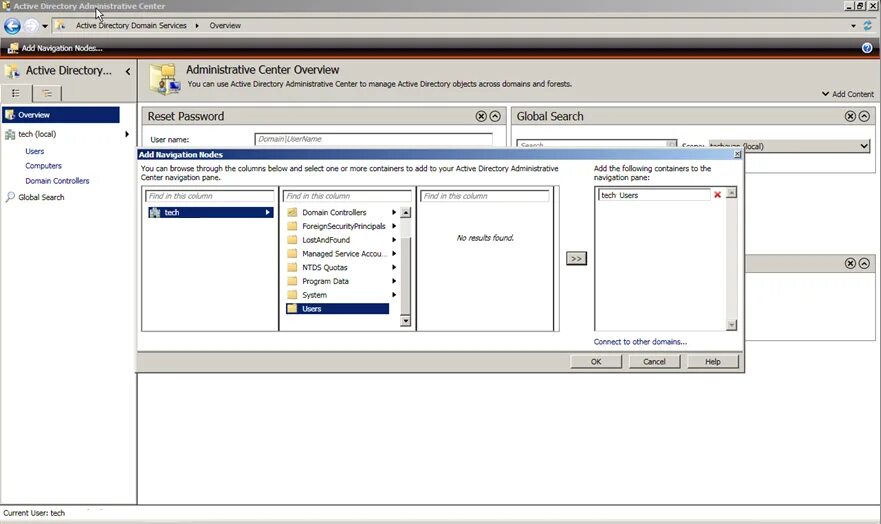
Task: Select Managed Service Accounts folder
Action: 337,254
